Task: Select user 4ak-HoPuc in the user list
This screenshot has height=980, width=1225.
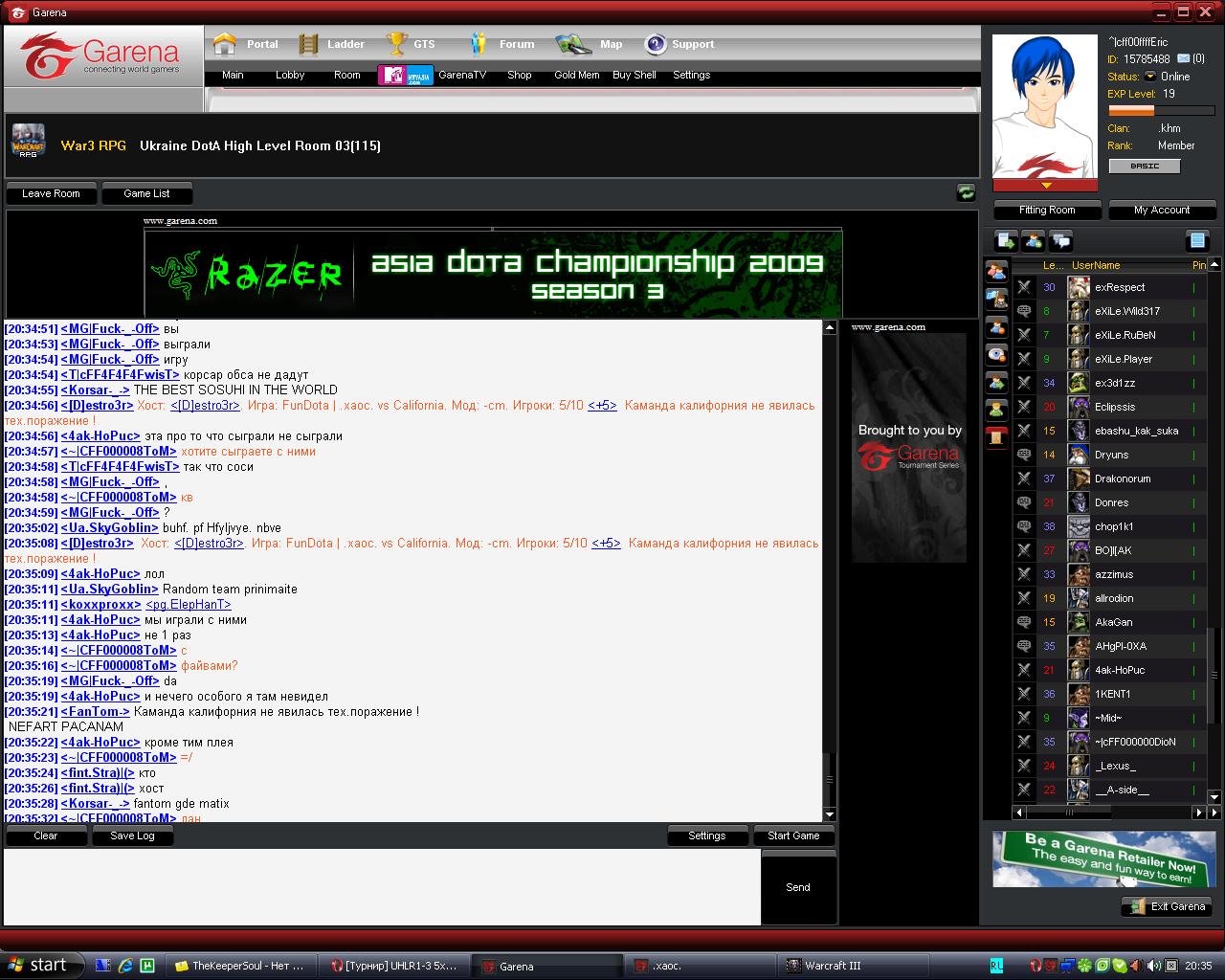Action: click(1110, 670)
